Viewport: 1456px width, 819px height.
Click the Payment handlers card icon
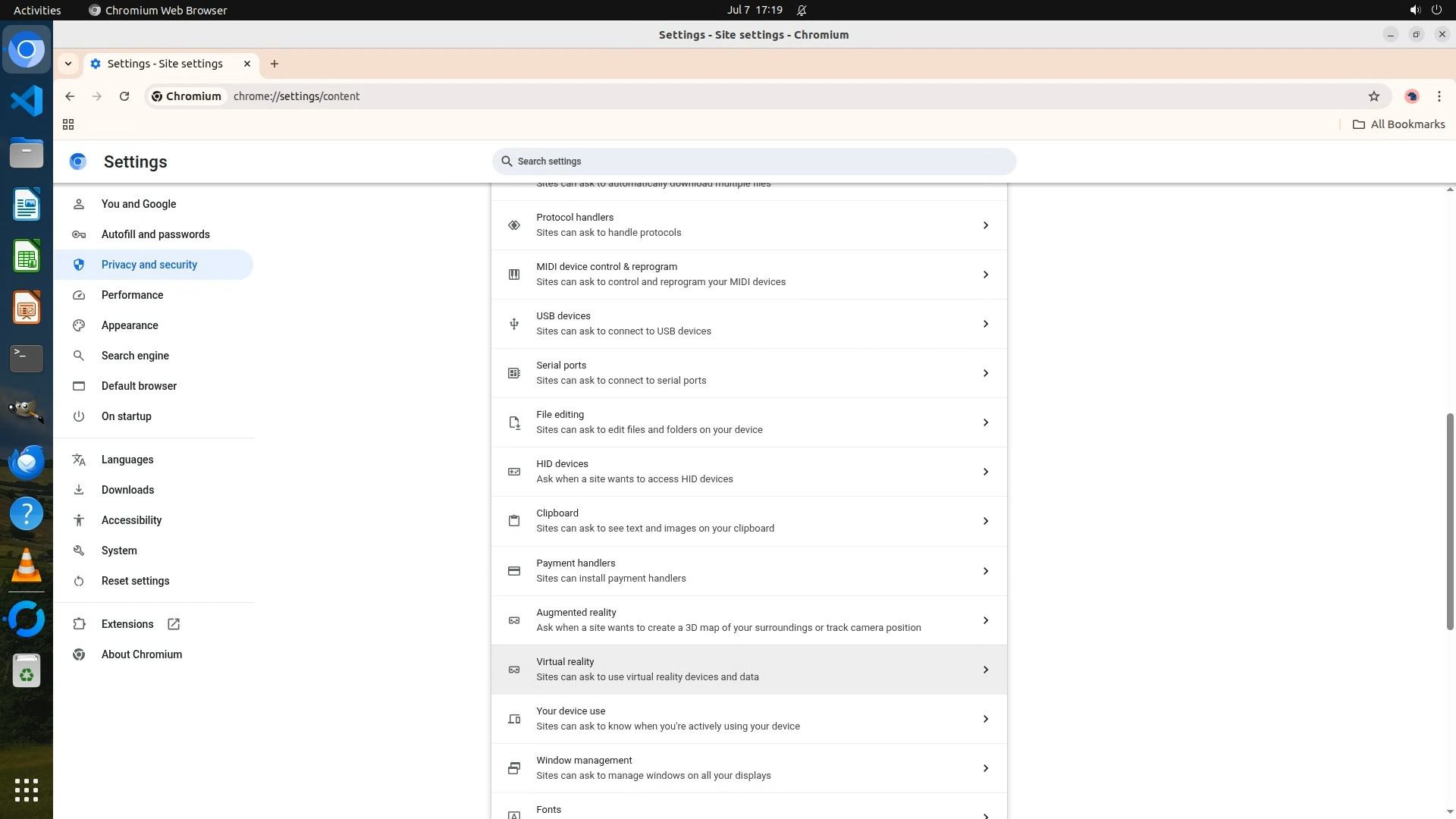(x=514, y=571)
